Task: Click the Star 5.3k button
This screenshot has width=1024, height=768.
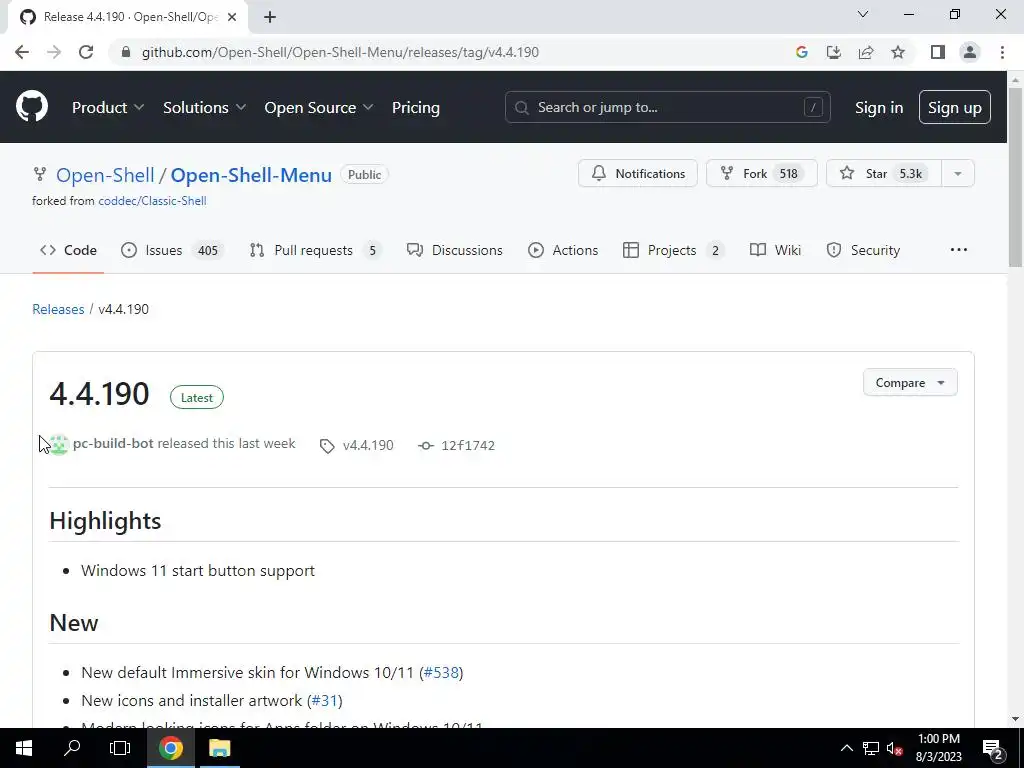Action: [x=884, y=173]
